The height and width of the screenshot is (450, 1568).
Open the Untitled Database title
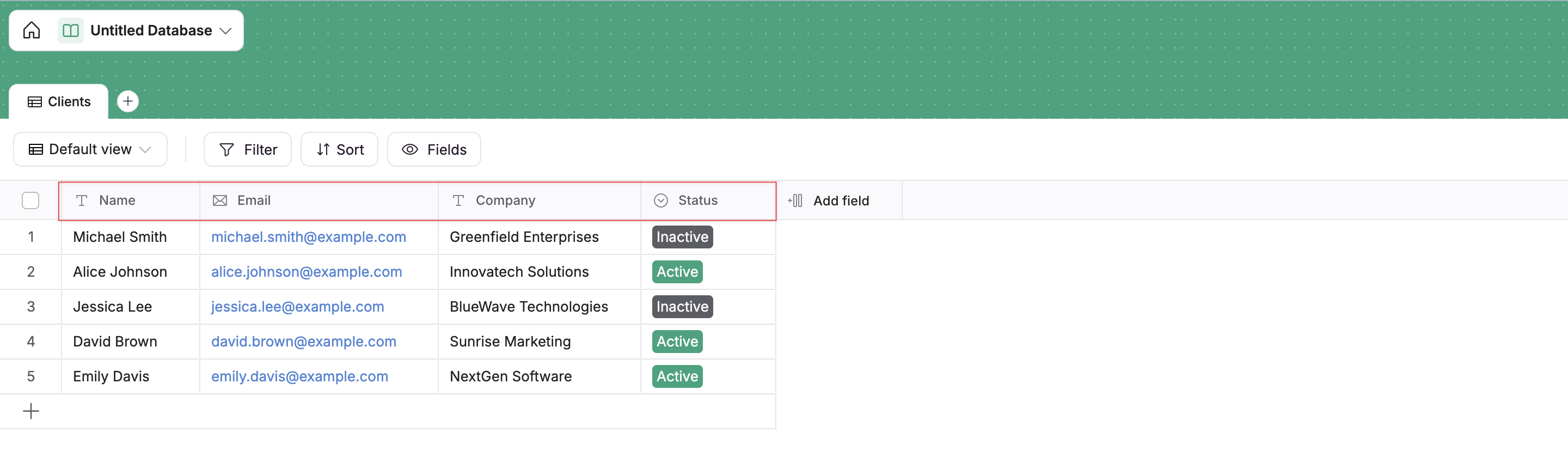[151, 31]
